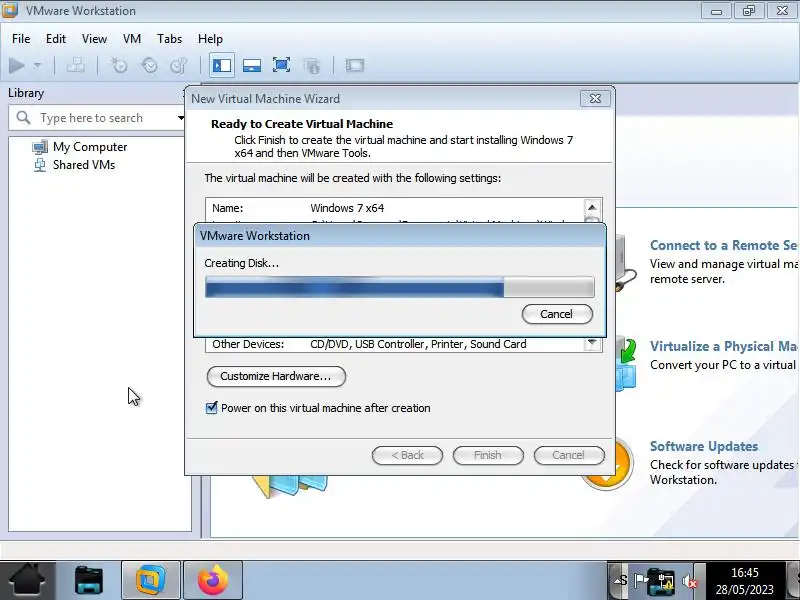Screen dimensions: 800x600
Task: Open the View menu
Action: point(94,39)
